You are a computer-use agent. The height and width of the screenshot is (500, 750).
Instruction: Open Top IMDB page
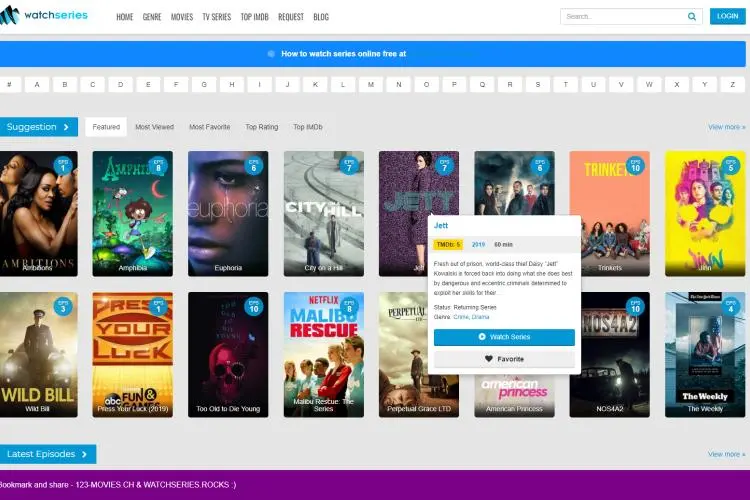pyautogui.click(x=254, y=17)
